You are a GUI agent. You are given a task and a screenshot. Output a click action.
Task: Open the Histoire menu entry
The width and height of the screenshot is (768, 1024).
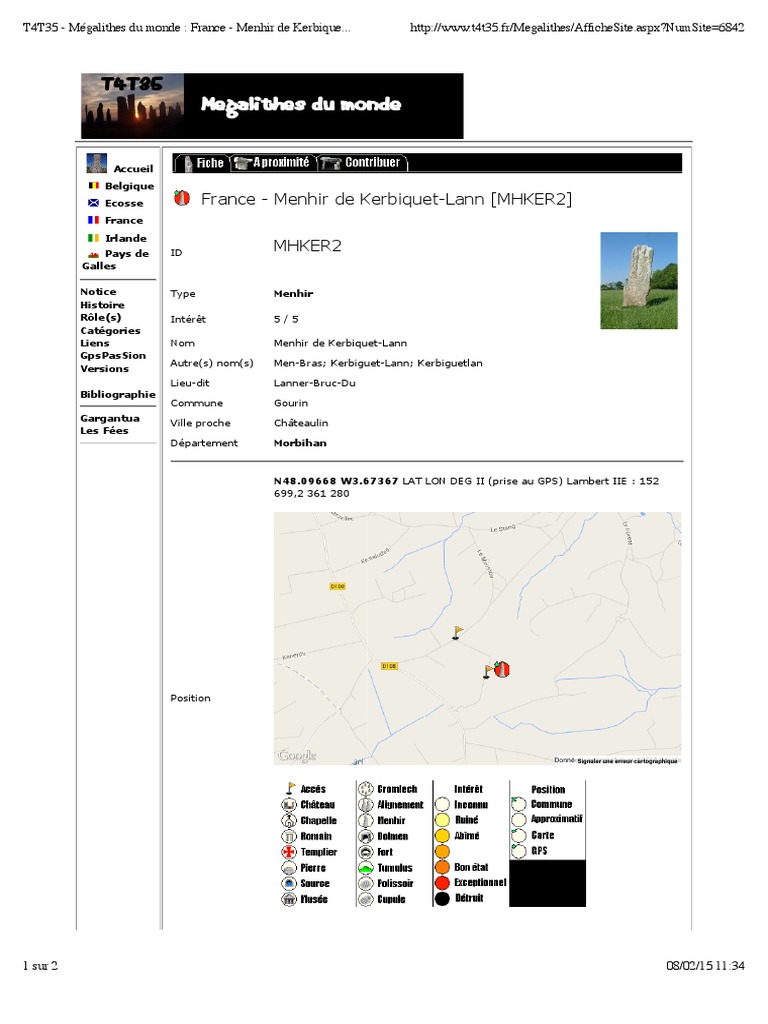coord(102,305)
